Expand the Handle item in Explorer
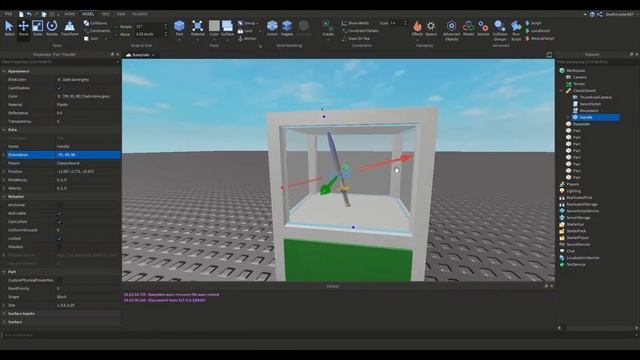This screenshot has width=640, height=360. (x=568, y=118)
